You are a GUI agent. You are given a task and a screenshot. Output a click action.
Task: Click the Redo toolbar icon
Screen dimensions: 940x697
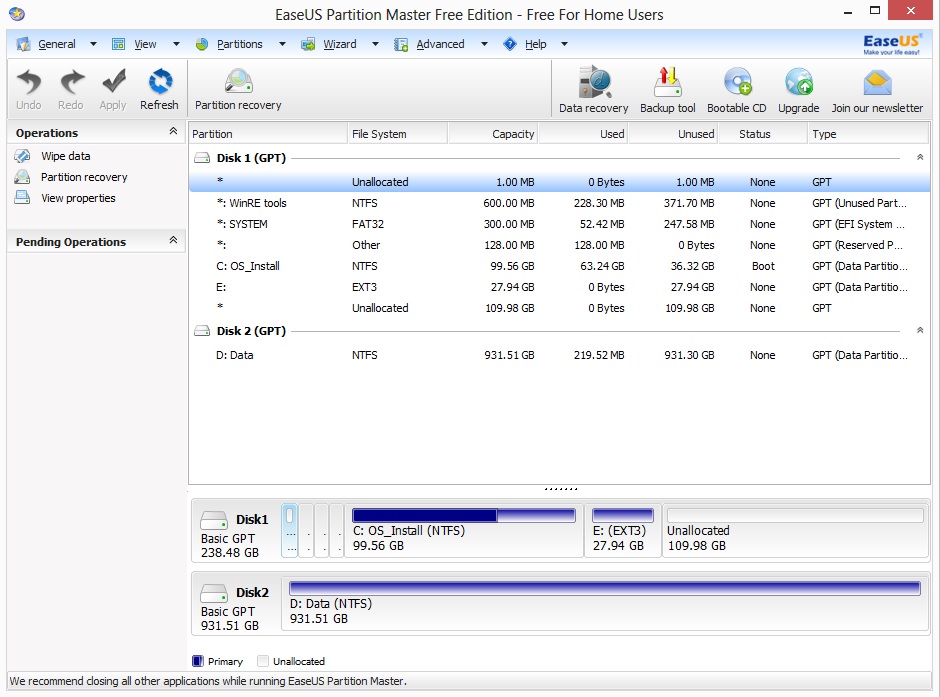71,82
